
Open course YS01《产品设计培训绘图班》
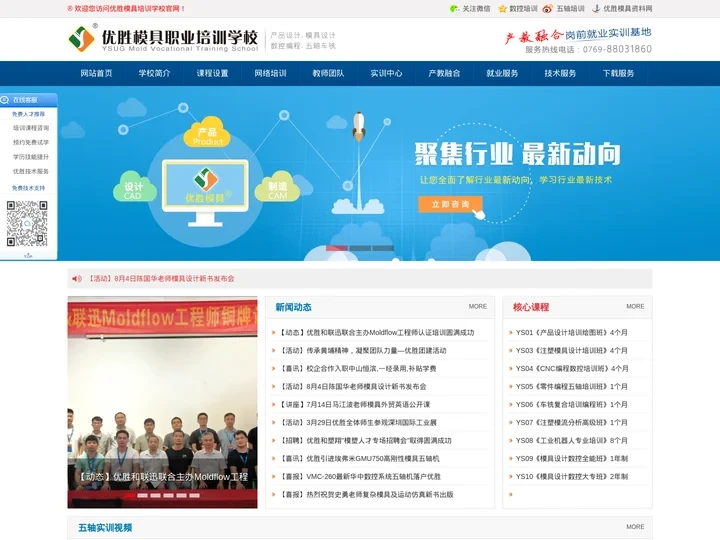(x=572, y=332)
